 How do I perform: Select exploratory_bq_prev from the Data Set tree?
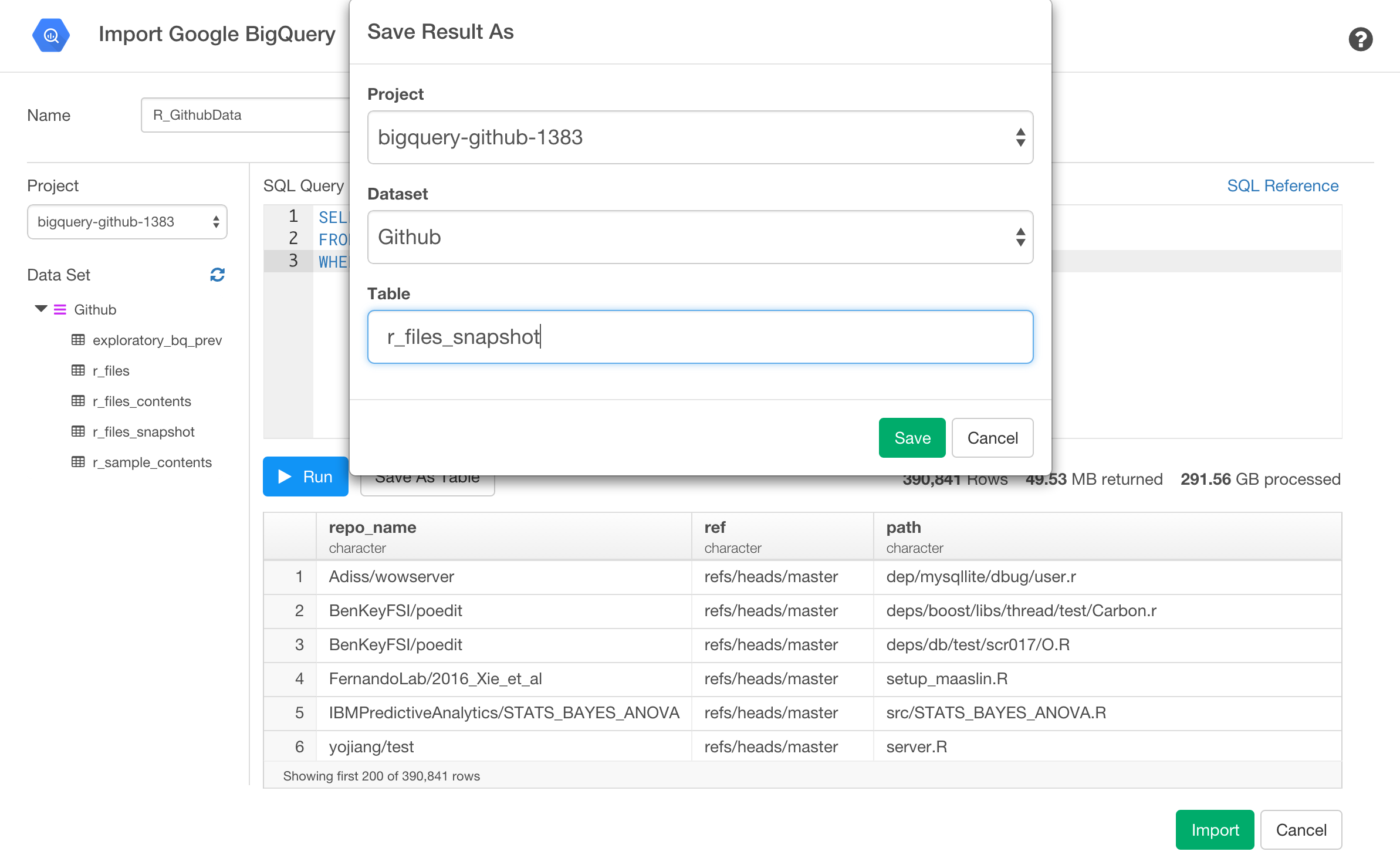click(x=157, y=340)
